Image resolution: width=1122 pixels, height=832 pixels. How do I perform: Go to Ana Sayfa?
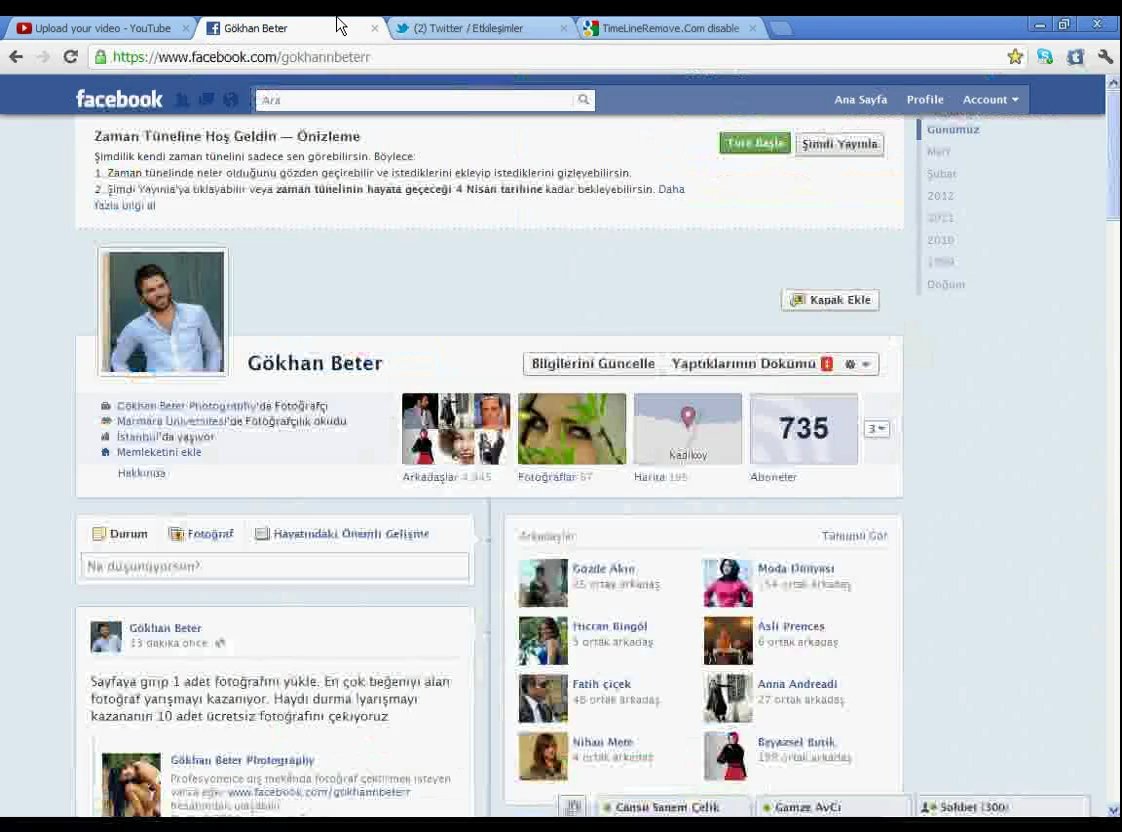point(860,99)
